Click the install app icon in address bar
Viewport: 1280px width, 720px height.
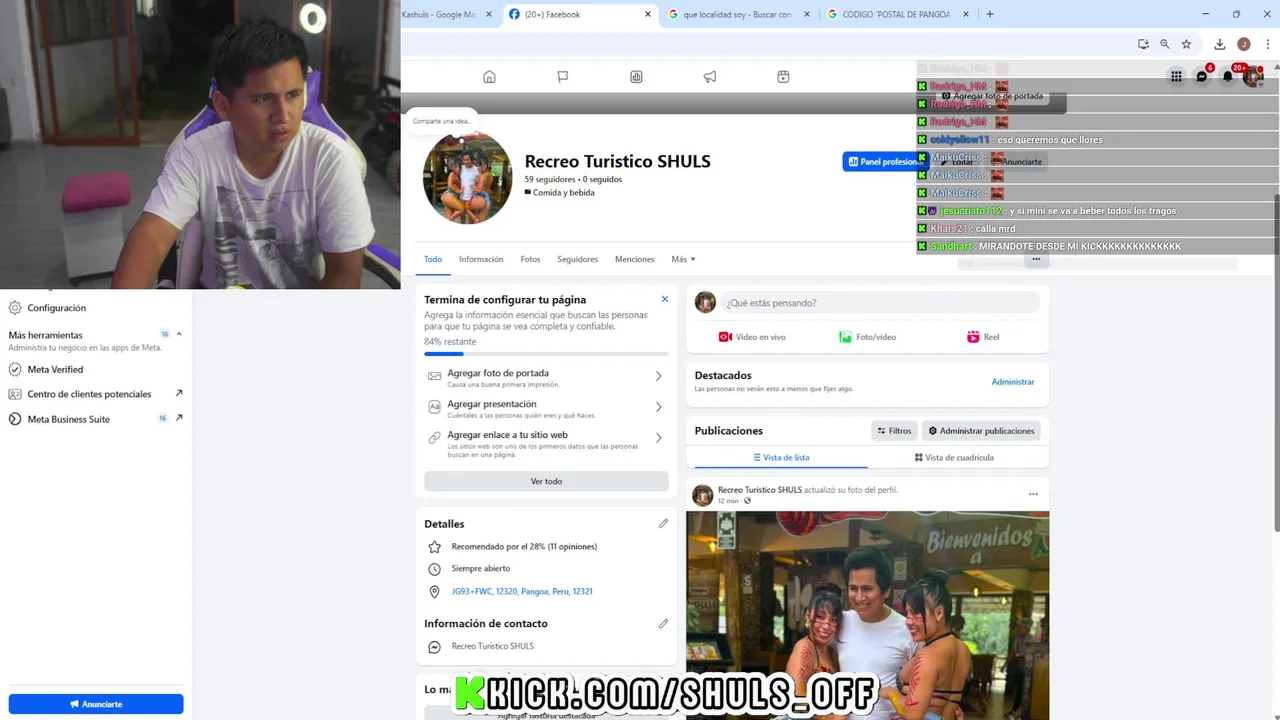tap(1143, 44)
